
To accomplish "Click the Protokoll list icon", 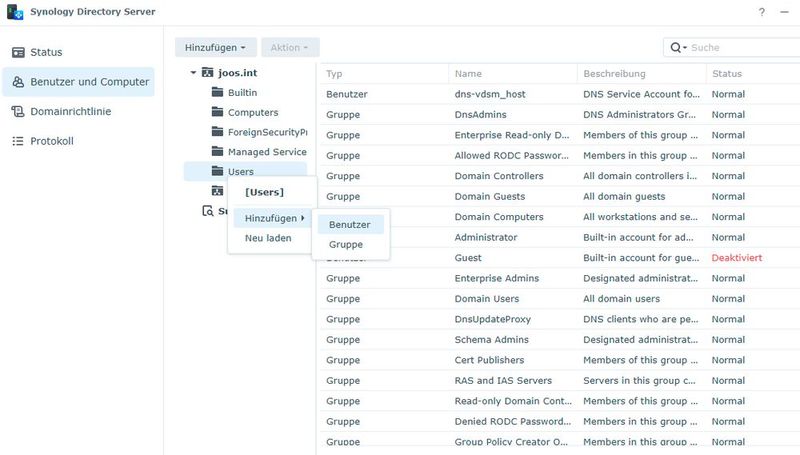I will [x=18, y=141].
